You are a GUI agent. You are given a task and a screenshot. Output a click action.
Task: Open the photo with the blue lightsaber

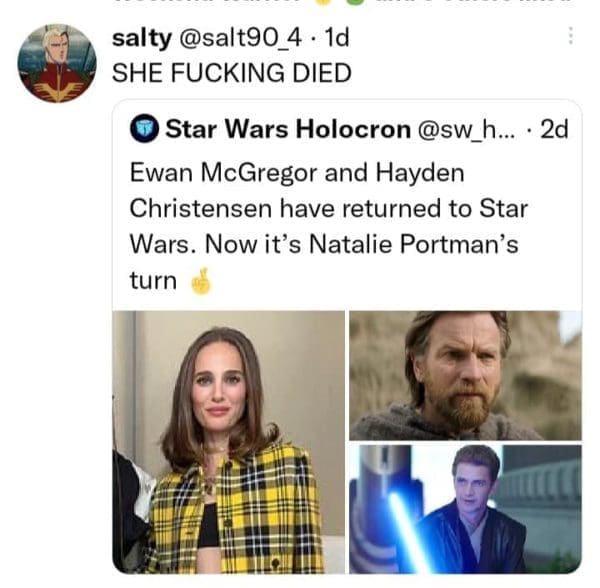coord(465,509)
